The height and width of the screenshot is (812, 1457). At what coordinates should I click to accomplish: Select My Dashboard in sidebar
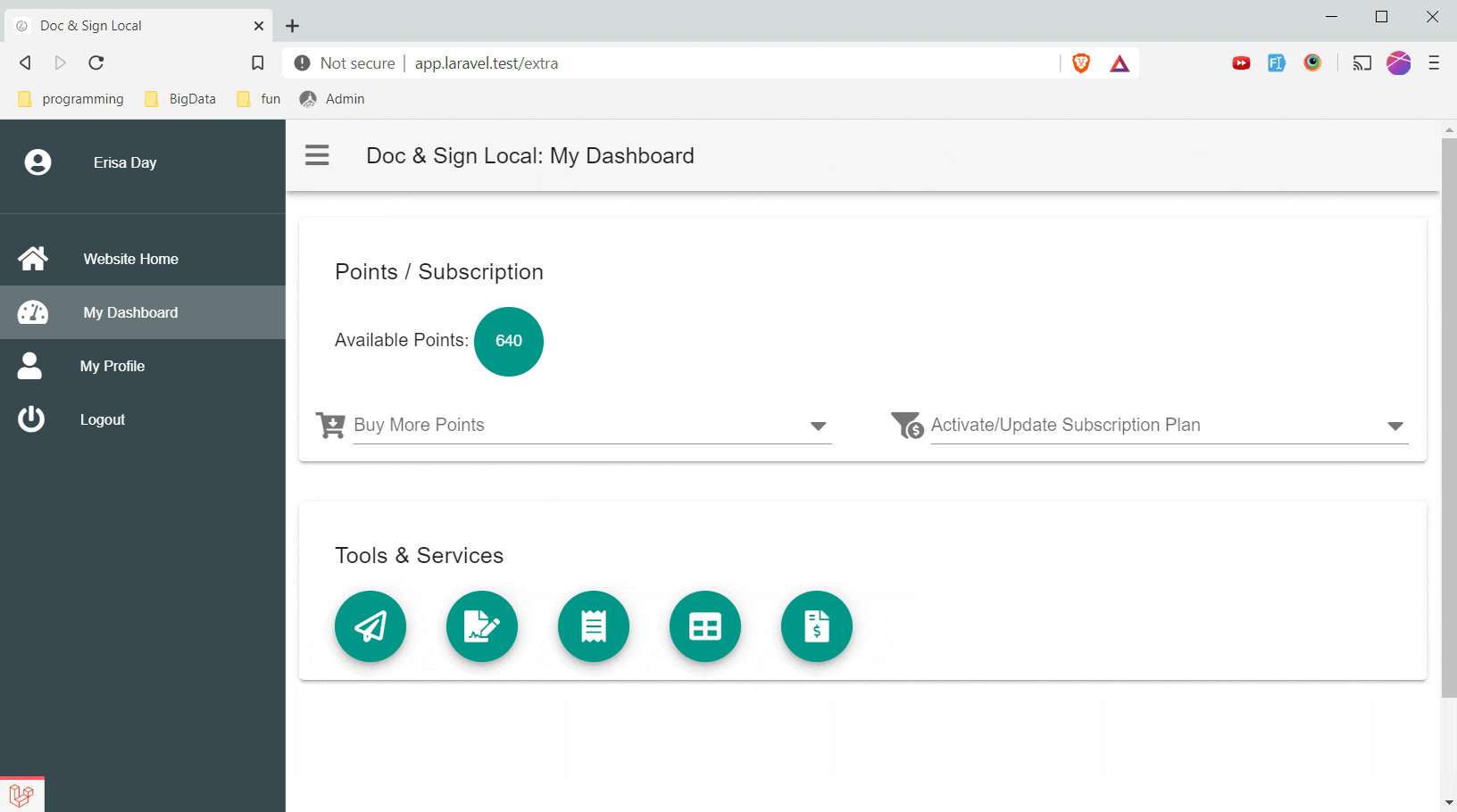(x=143, y=312)
